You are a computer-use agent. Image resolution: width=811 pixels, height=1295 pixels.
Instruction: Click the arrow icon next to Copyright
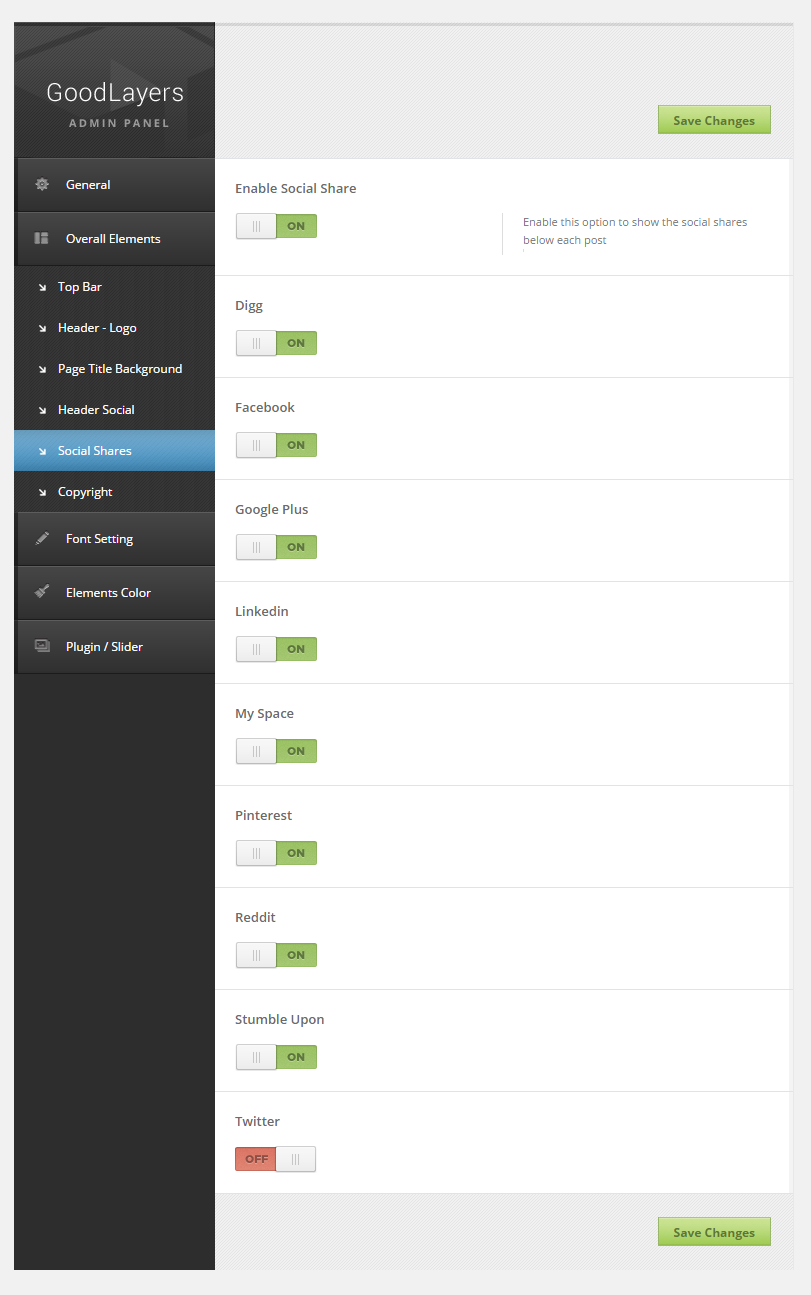[x=42, y=492]
